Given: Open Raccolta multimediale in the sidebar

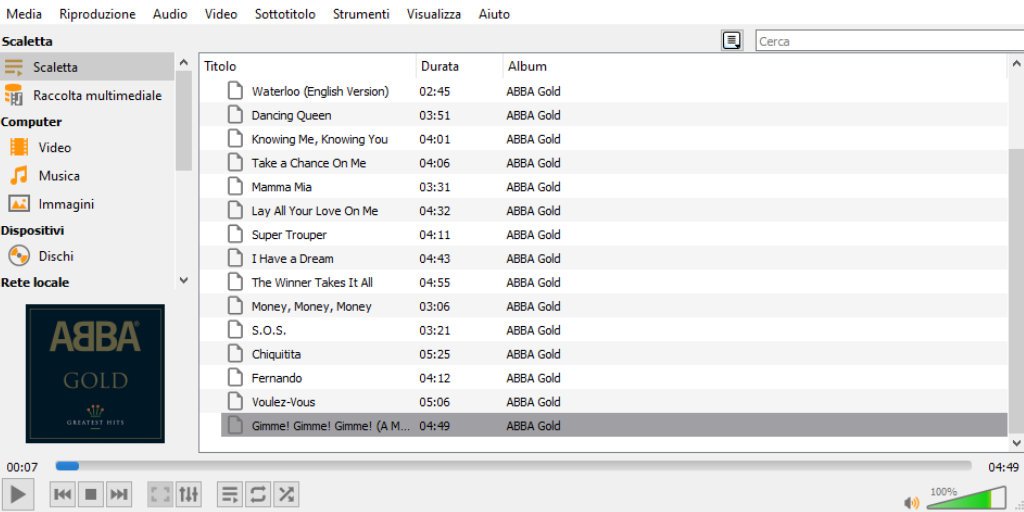Looking at the screenshot, I should point(87,95).
